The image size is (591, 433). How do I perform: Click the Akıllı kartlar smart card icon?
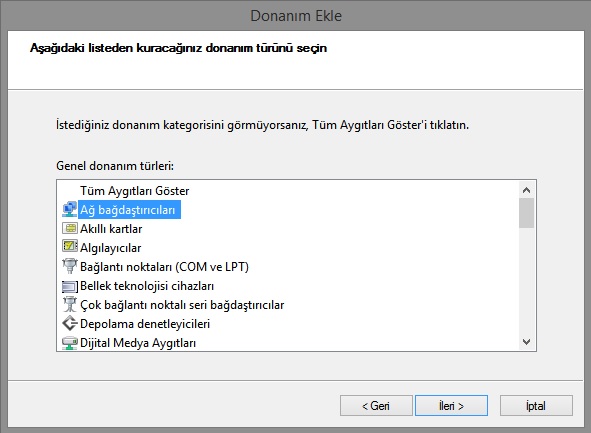pyautogui.click(x=69, y=228)
